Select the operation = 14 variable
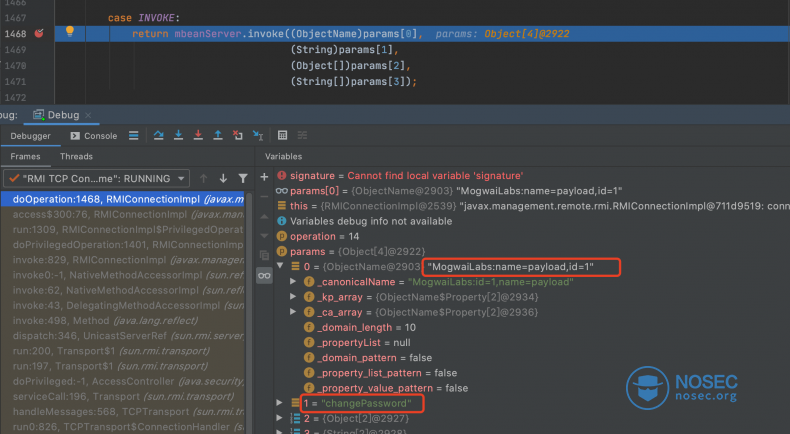Image resolution: width=790 pixels, height=434 pixels. (532, 236)
